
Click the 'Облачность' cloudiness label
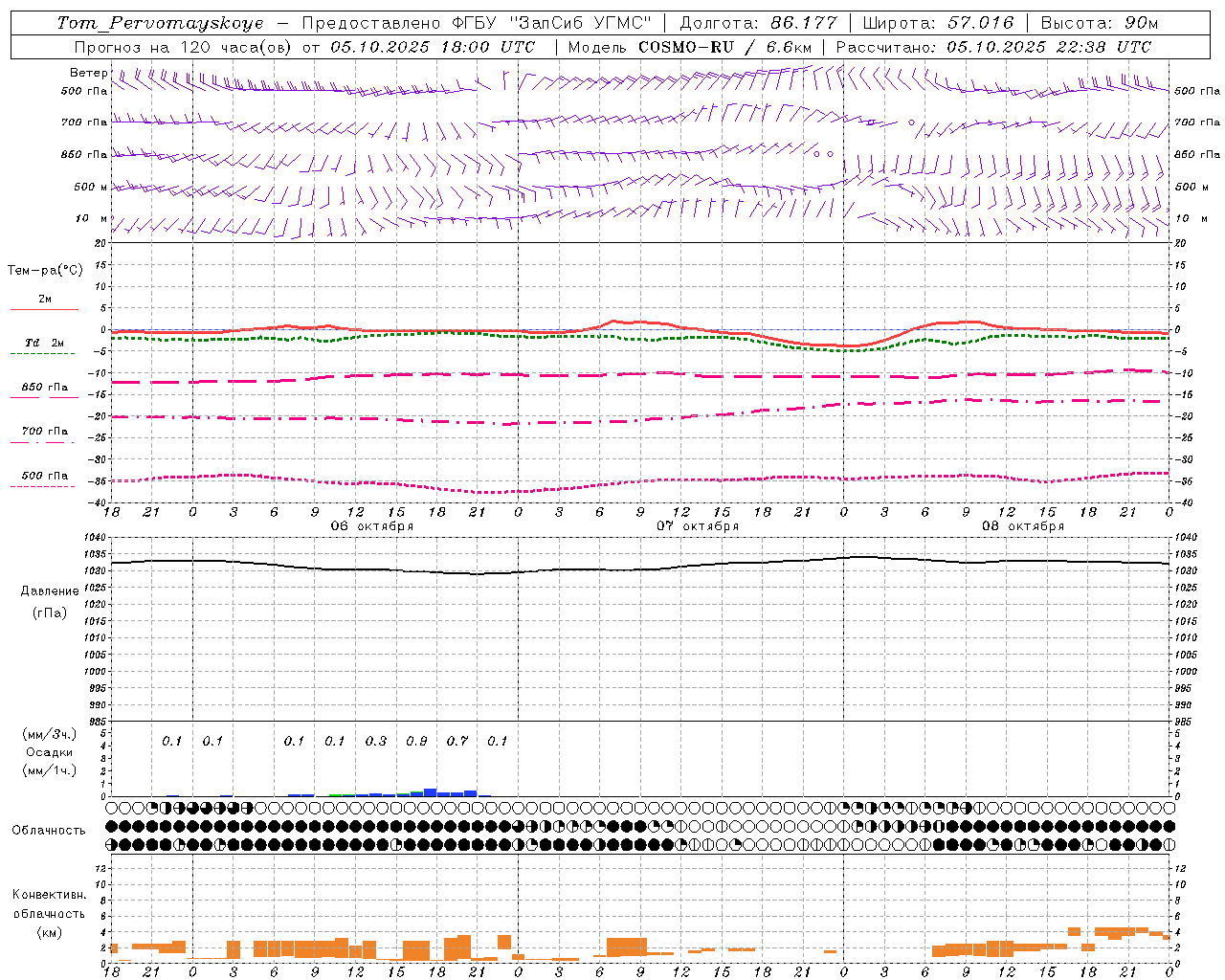pyautogui.click(x=49, y=830)
